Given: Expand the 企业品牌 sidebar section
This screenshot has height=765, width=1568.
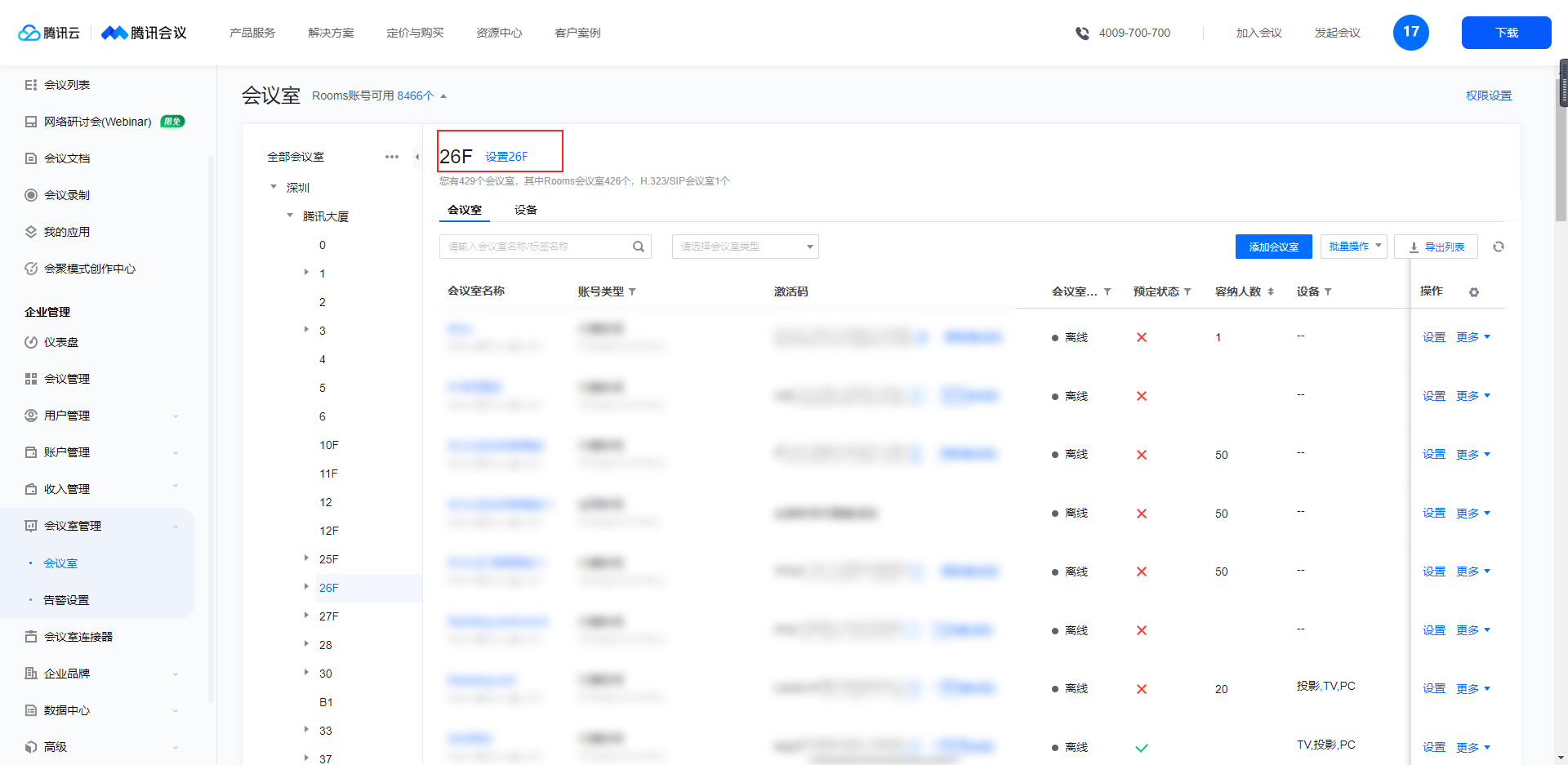Looking at the screenshot, I should [176, 674].
